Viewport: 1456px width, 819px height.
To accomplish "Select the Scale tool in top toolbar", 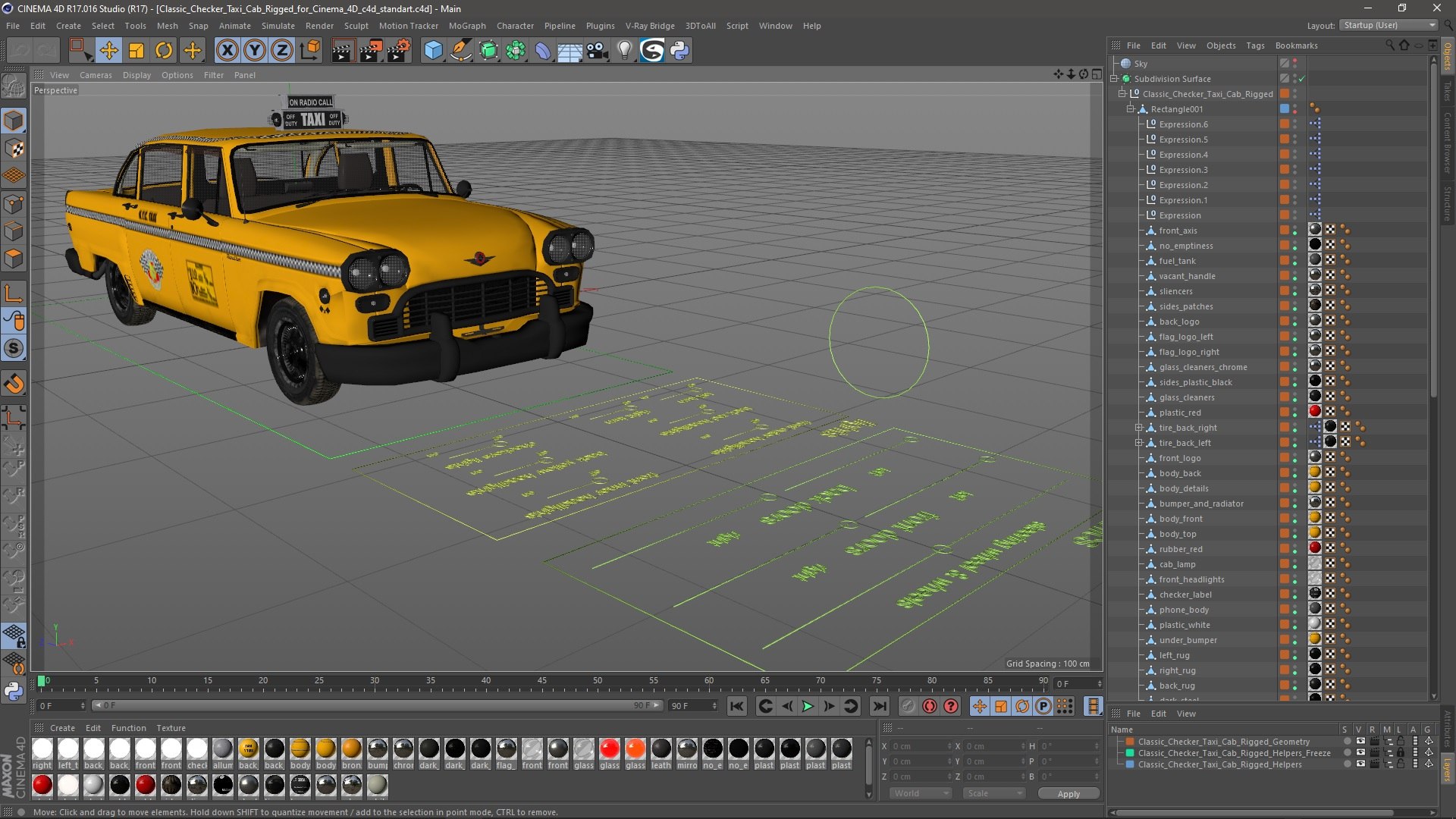I will coord(136,51).
